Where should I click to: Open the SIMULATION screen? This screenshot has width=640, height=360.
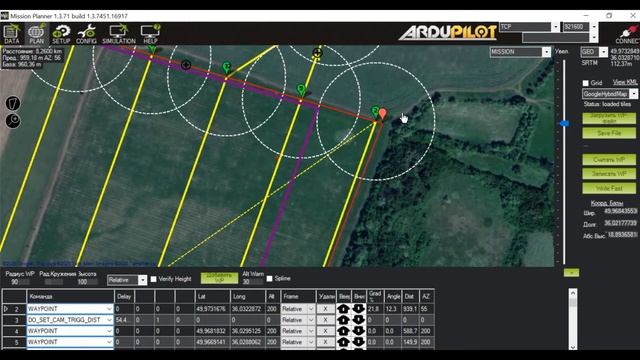[118, 33]
